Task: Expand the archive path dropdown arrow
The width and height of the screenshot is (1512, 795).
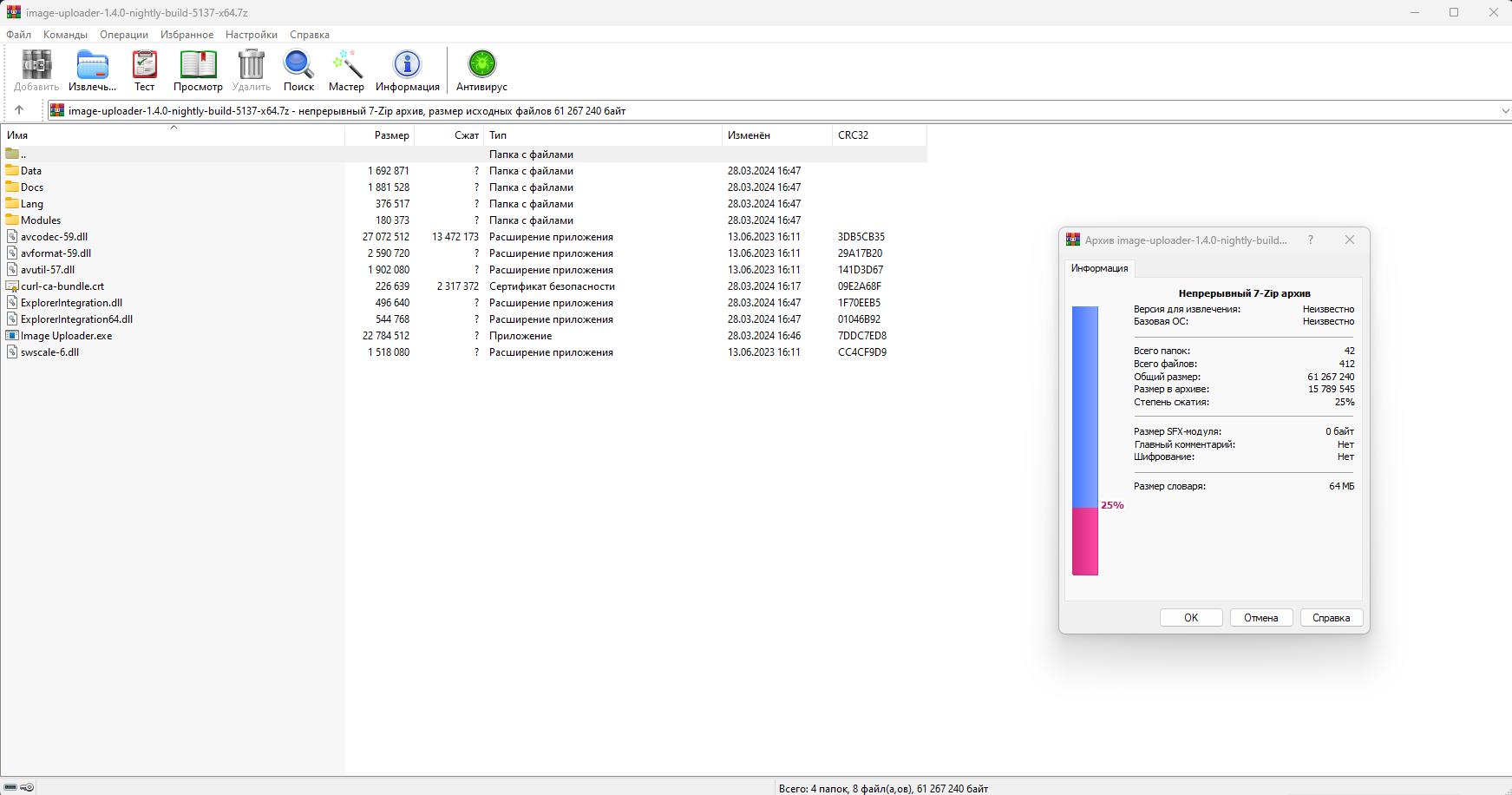Action: point(1505,111)
